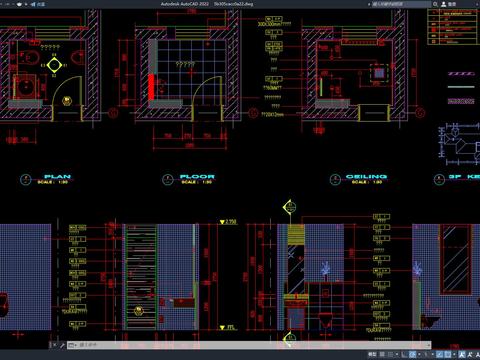Click the 2D object snap status icon
This screenshot has width=480, height=360.
point(448,354)
